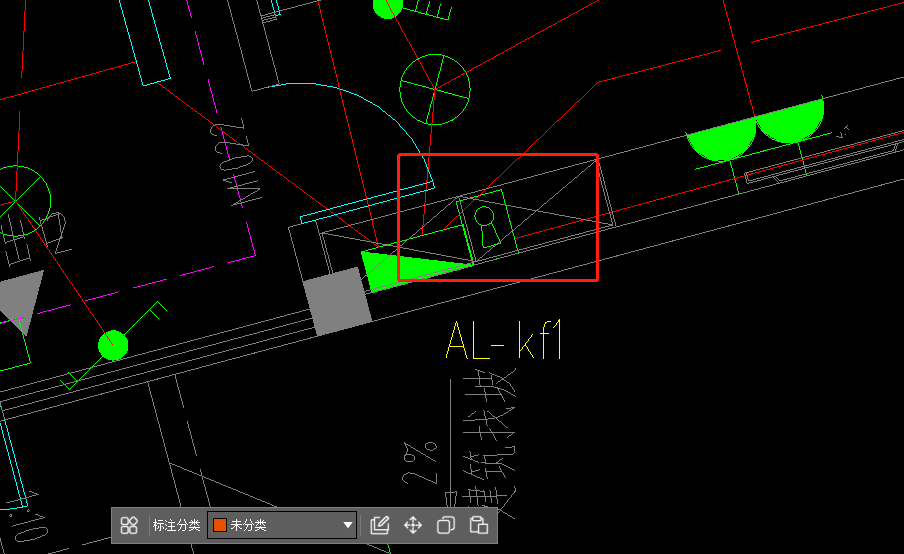Image resolution: width=904 pixels, height=554 pixels.
Task: Click the edit annotation pencil icon
Action: [379, 525]
